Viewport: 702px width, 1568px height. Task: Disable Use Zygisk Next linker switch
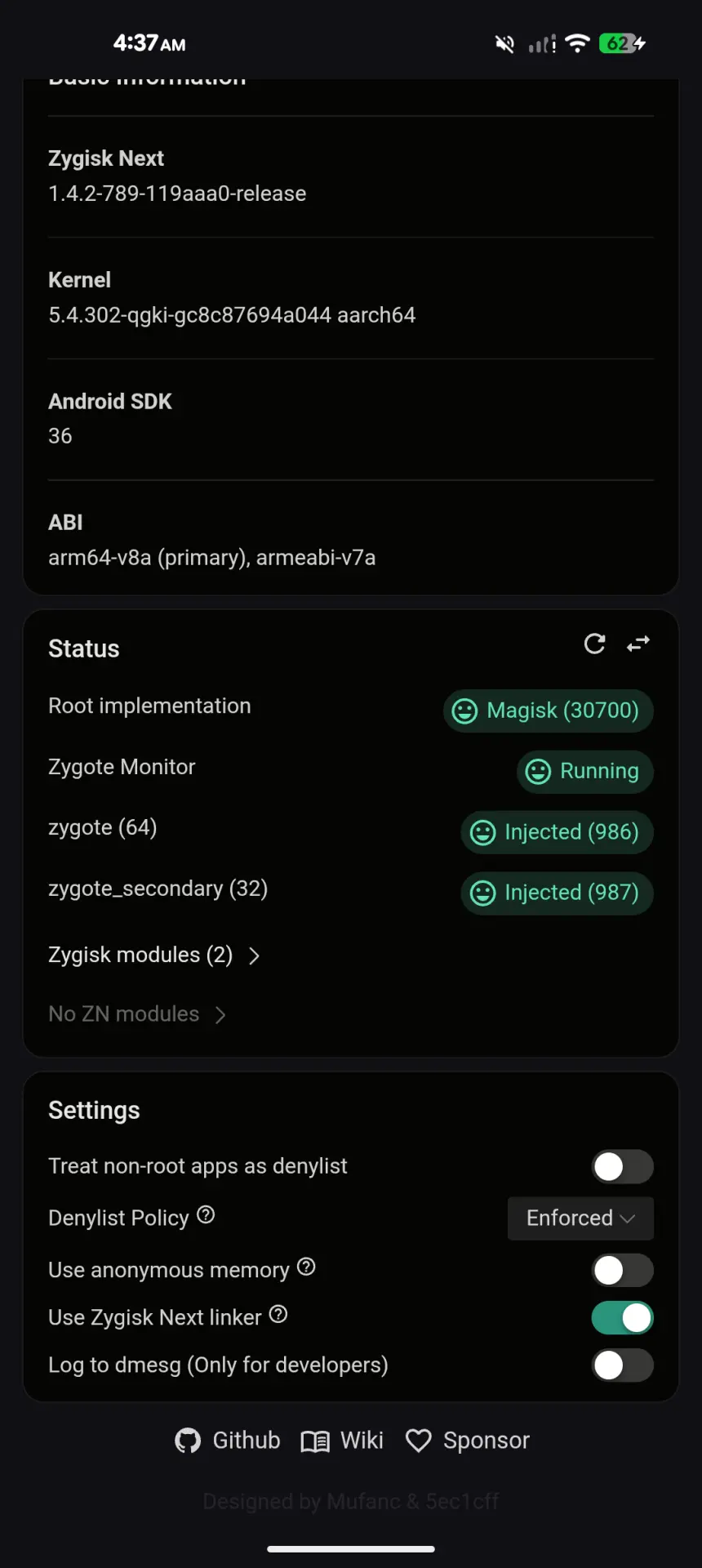point(622,1318)
